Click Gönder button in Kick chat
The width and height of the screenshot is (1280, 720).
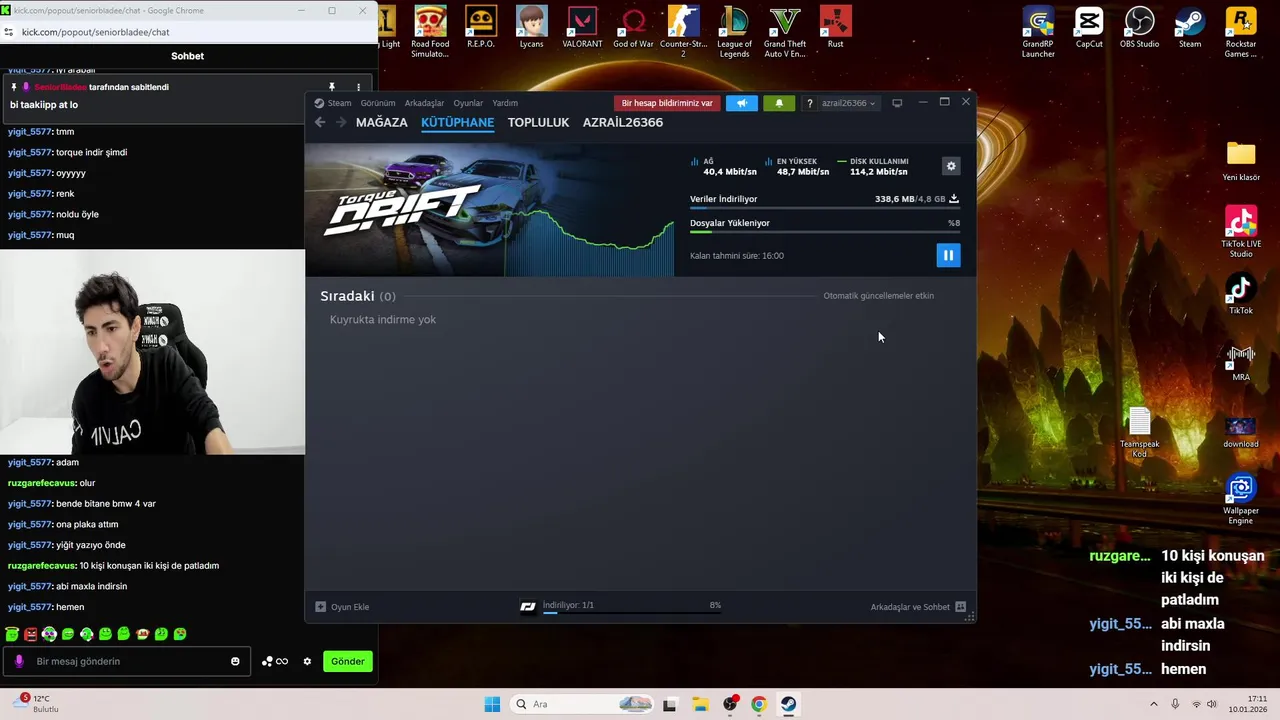pyautogui.click(x=348, y=661)
